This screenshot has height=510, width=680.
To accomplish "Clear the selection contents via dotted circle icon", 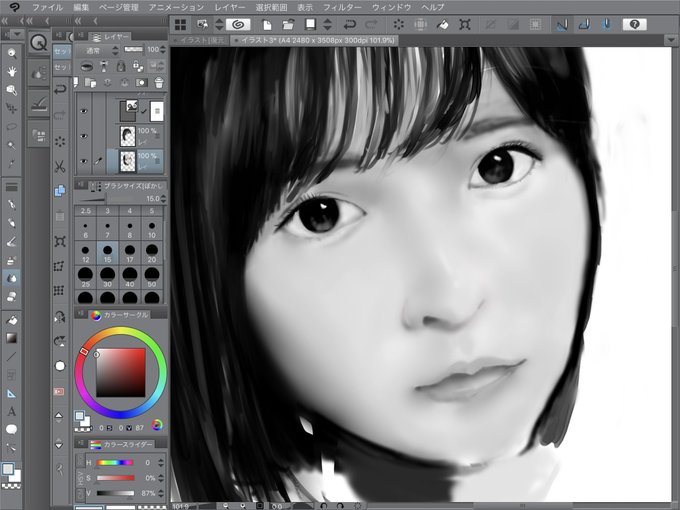I will pos(398,25).
